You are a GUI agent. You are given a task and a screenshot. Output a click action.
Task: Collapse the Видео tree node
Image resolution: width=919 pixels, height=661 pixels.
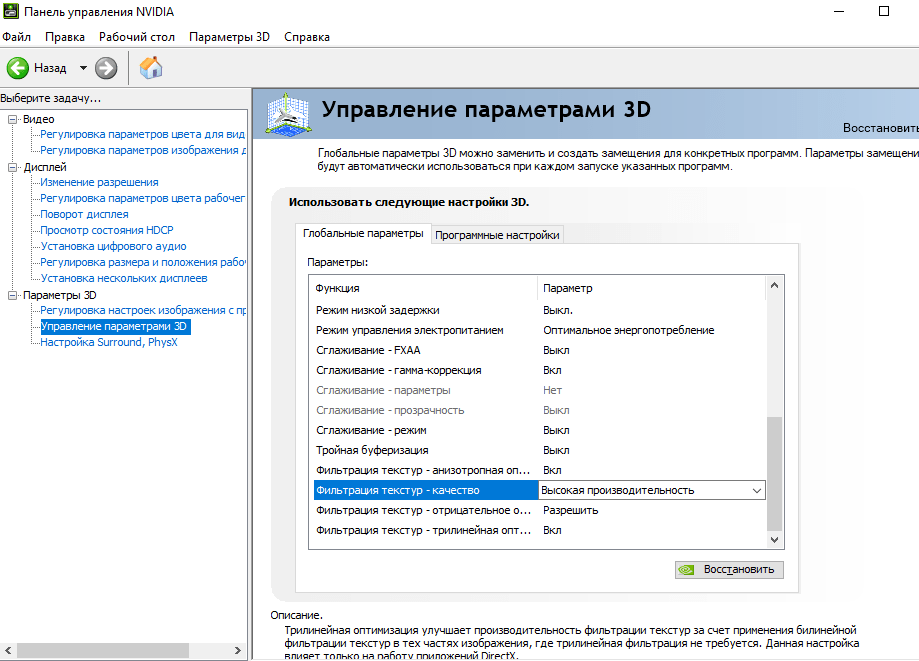13,120
